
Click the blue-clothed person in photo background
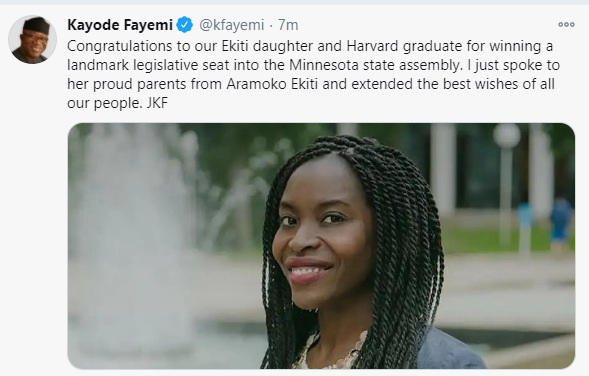[x=561, y=223]
